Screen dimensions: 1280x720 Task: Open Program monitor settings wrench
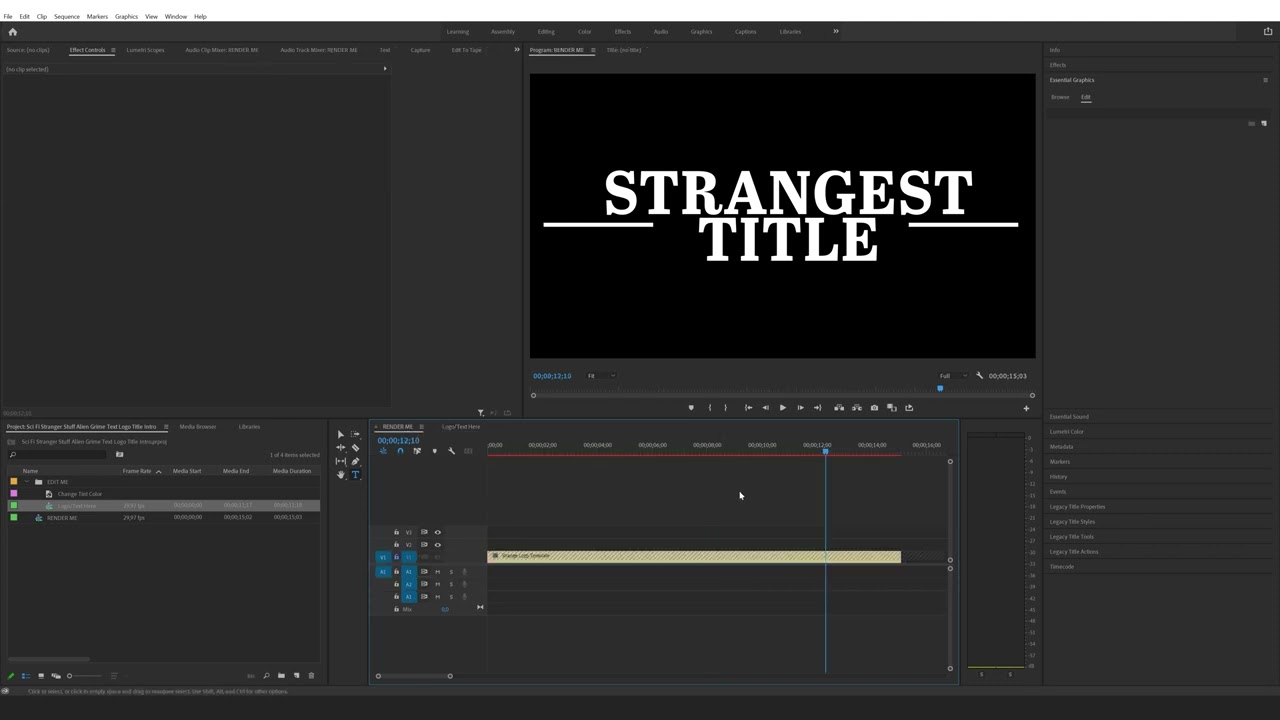tap(979, 376)
